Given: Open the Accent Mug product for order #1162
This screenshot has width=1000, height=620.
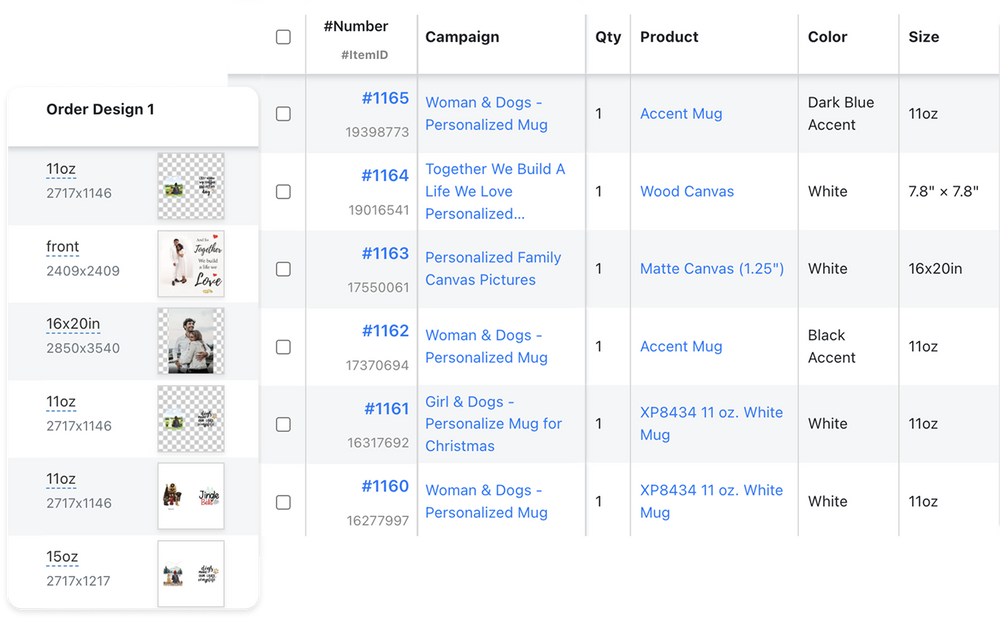Looking at the screenshot, I should point(681,346).
